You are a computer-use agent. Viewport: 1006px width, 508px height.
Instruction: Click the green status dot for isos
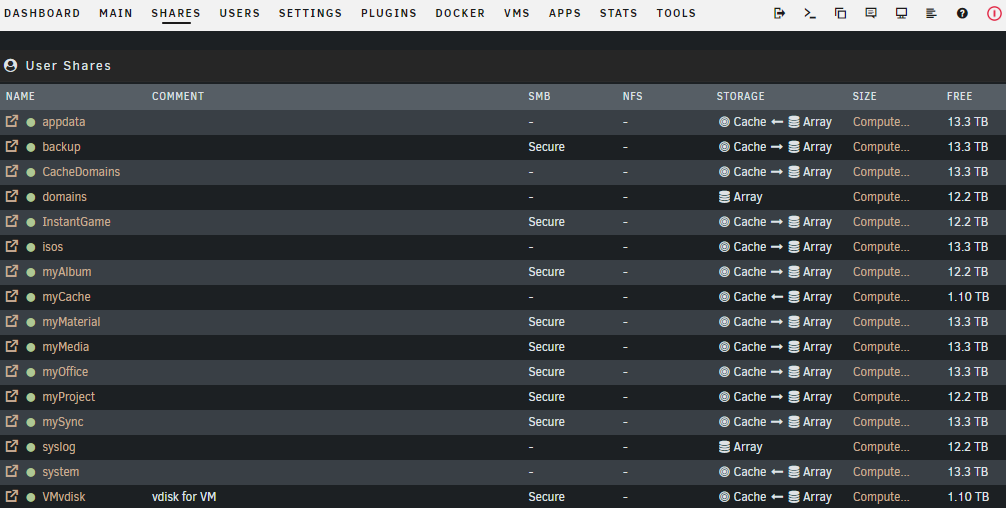click(31, 247)
